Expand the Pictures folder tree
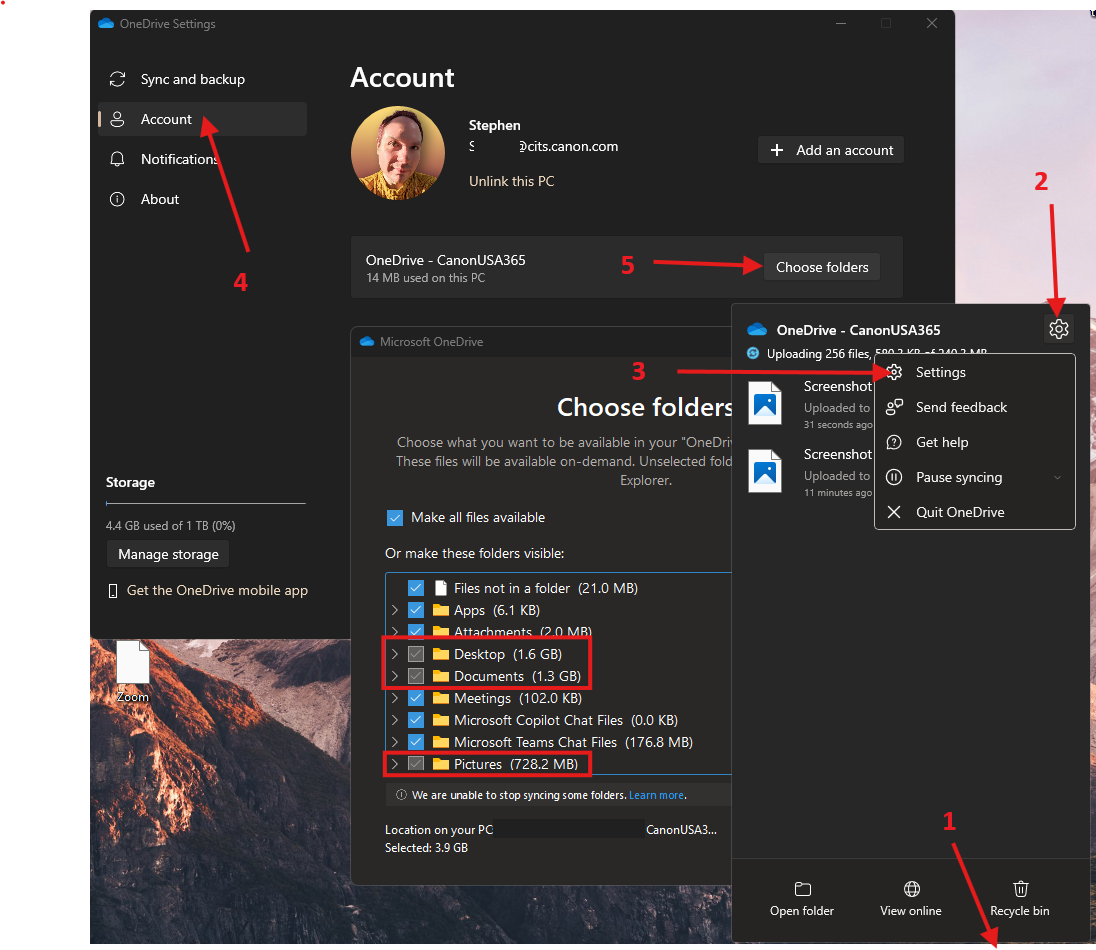This screenshot has width=1096, height=950. click(x=394, y=764)
